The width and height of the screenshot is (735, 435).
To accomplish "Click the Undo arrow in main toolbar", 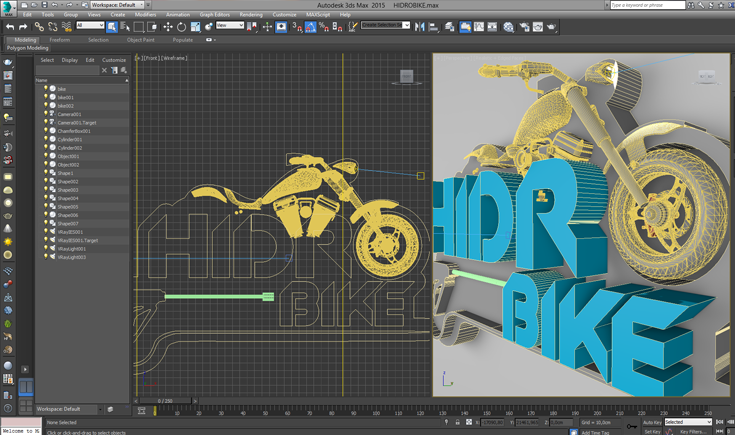I will pyautogui.click(x=9, y=27).
